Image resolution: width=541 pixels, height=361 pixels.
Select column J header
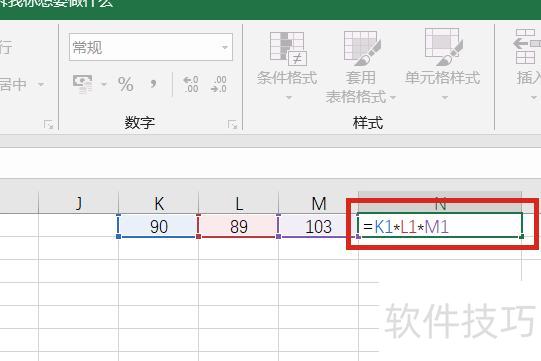79,203
